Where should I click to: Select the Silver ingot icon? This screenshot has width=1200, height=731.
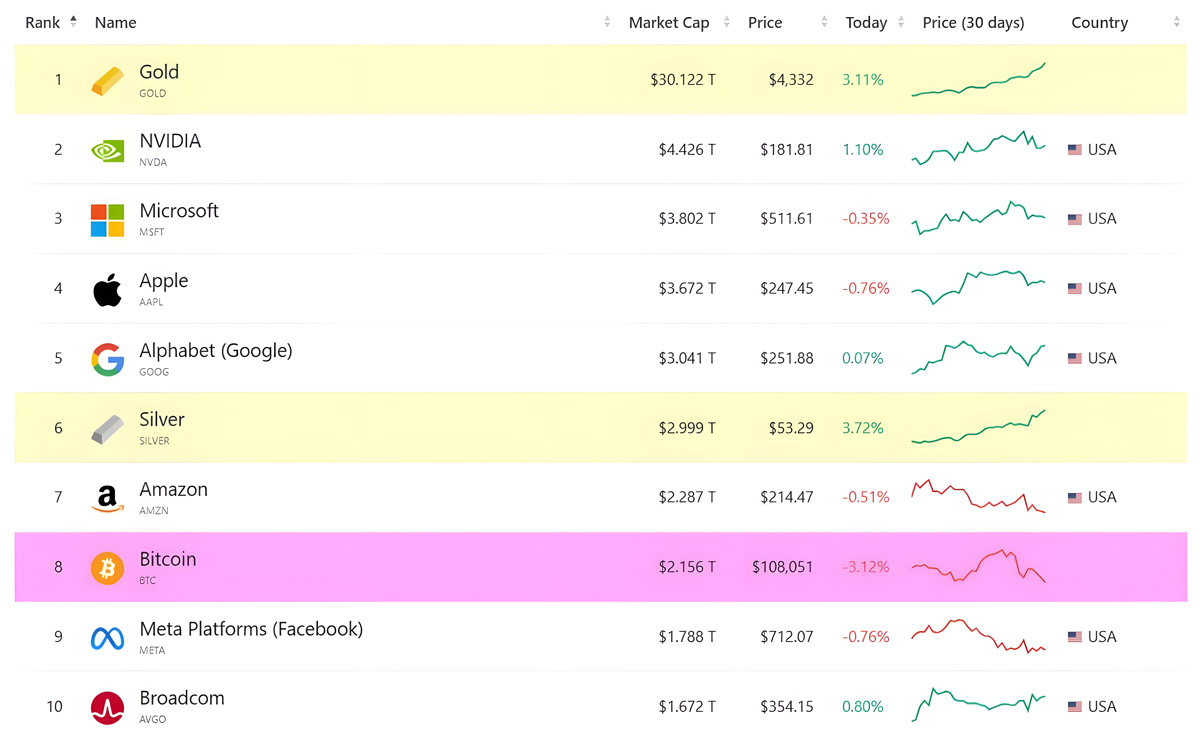[x=107, y=427]
